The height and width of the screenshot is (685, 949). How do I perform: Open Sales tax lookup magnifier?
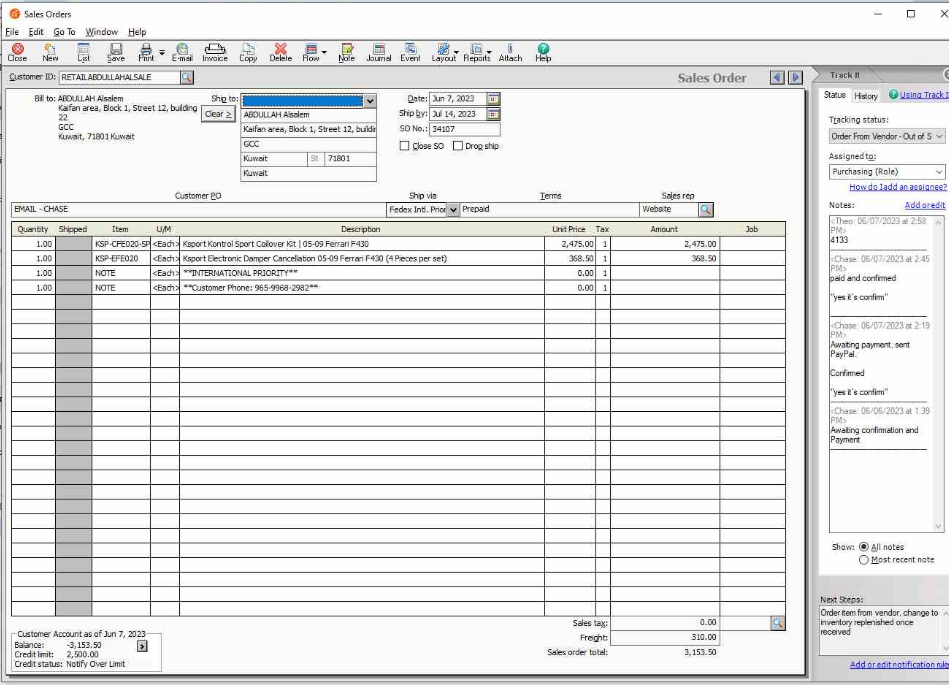pyautogui.click(x=778, y=623)
